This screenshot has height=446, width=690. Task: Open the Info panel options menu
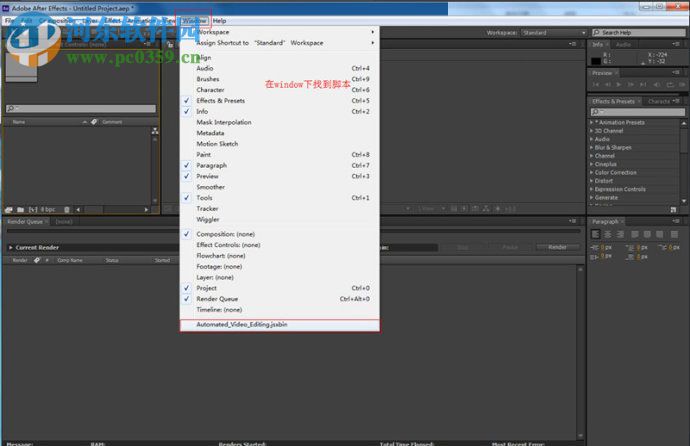tap(676, 44)
